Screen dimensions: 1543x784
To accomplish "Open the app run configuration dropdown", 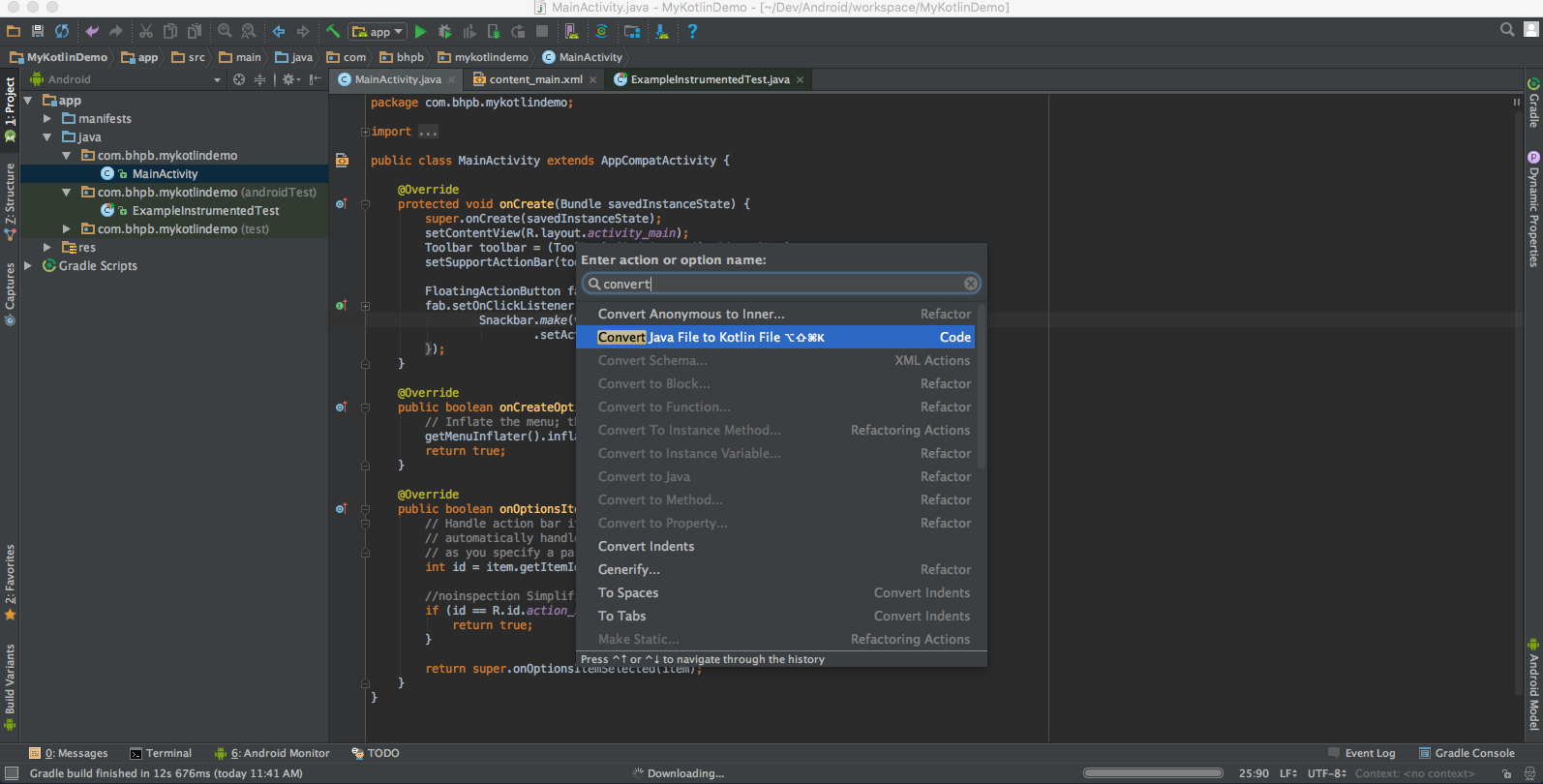I will [378, 31].
